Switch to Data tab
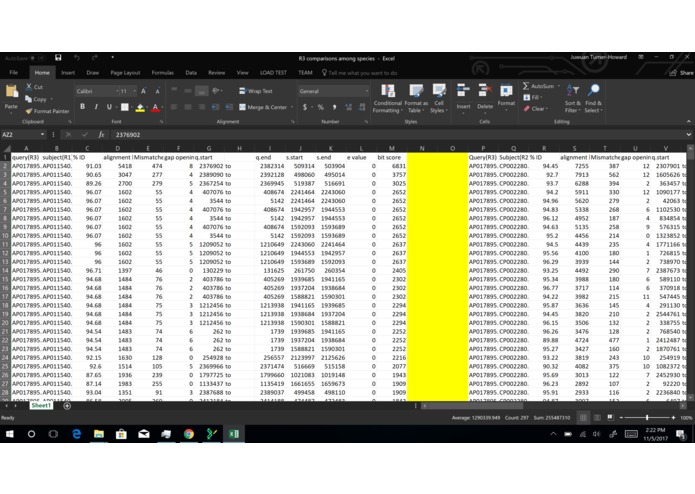Viewport: 695px width, 494px height. click(x=191, y=73)
